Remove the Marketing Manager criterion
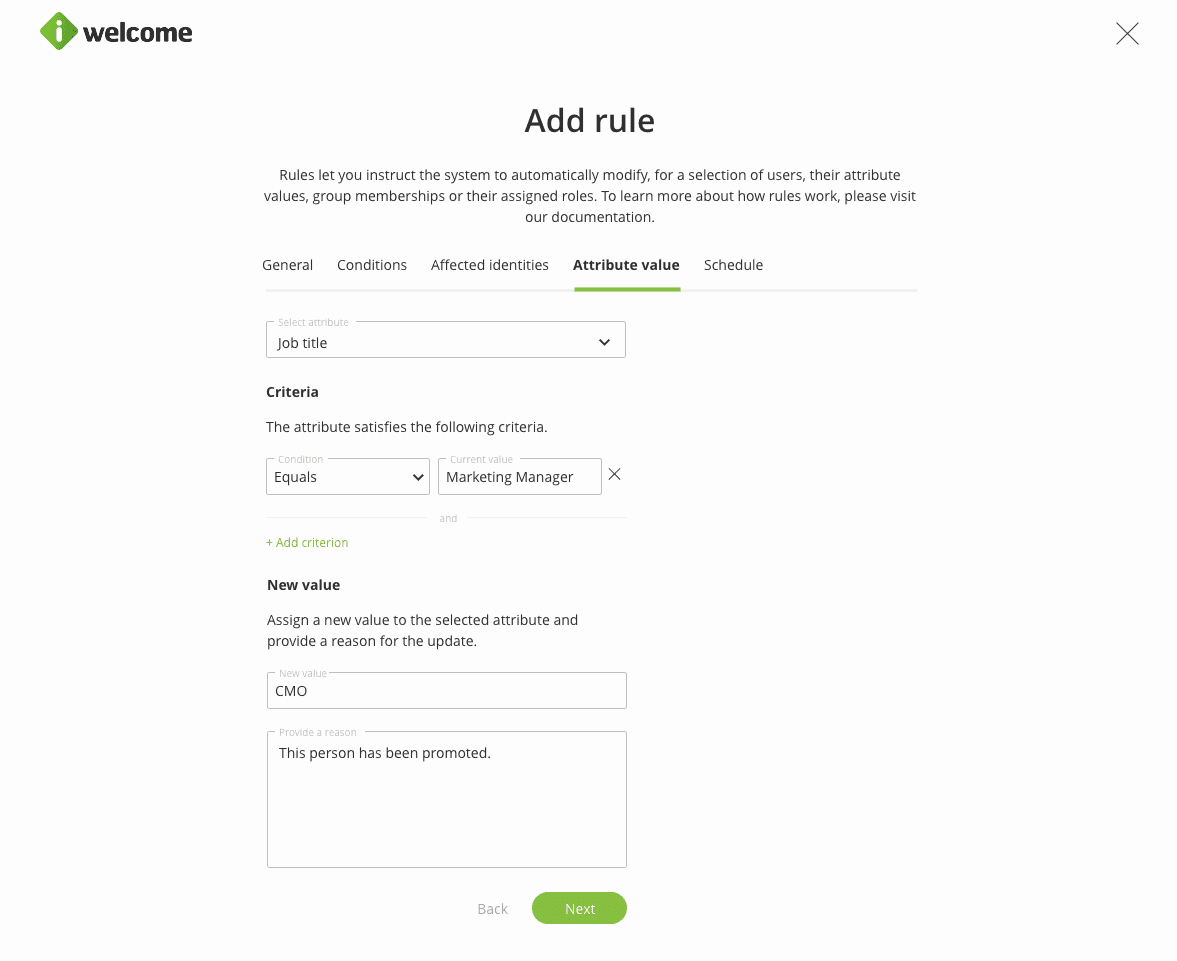The image size is (1177, 961). 615,475
